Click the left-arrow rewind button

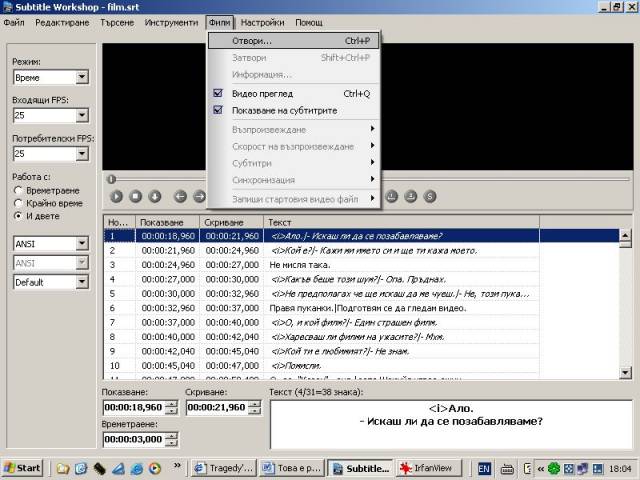click(x=180, y=196)
